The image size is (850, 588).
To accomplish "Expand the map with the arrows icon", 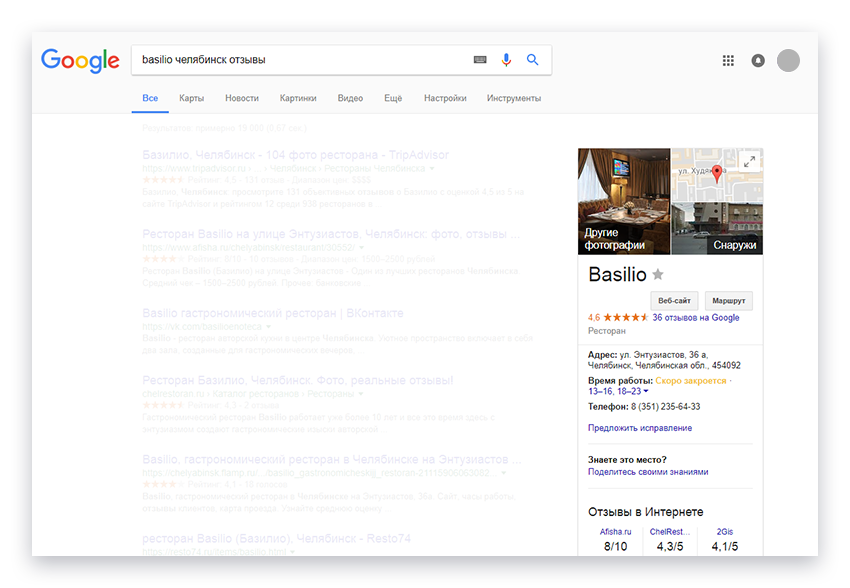I will click(x=750, y=161).
